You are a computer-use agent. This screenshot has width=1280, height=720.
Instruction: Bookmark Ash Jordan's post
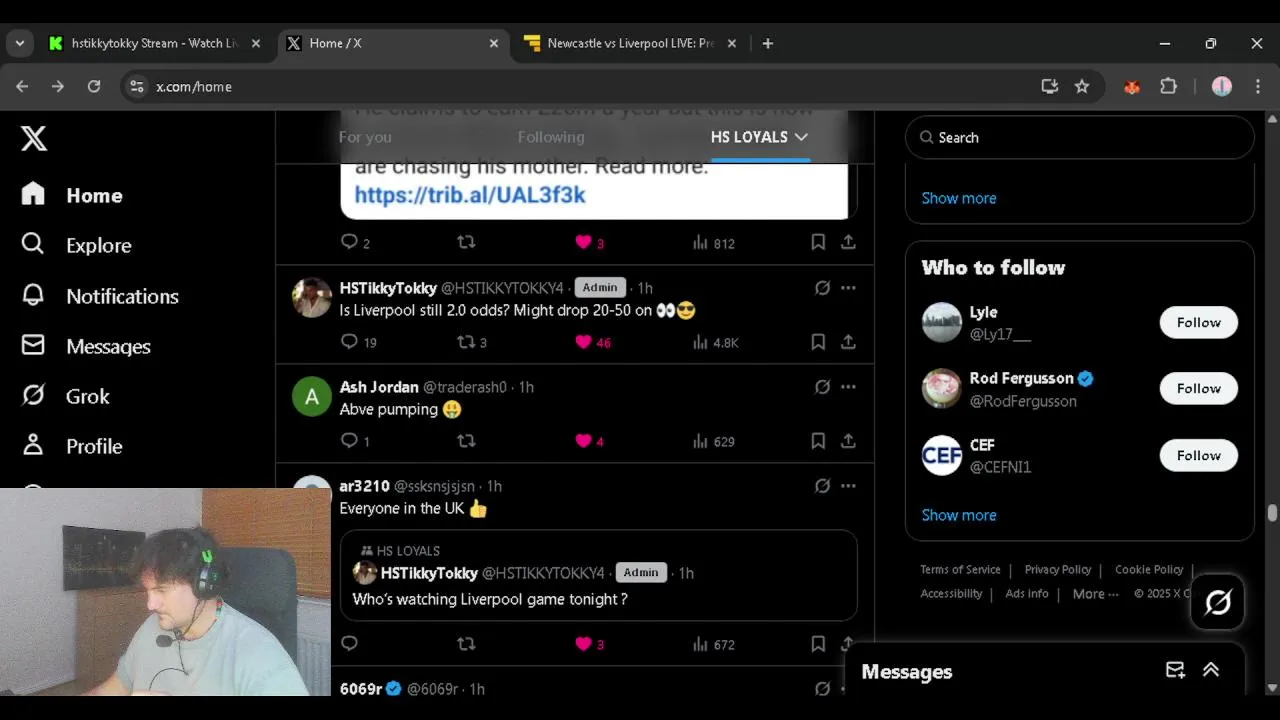point(818,441)
